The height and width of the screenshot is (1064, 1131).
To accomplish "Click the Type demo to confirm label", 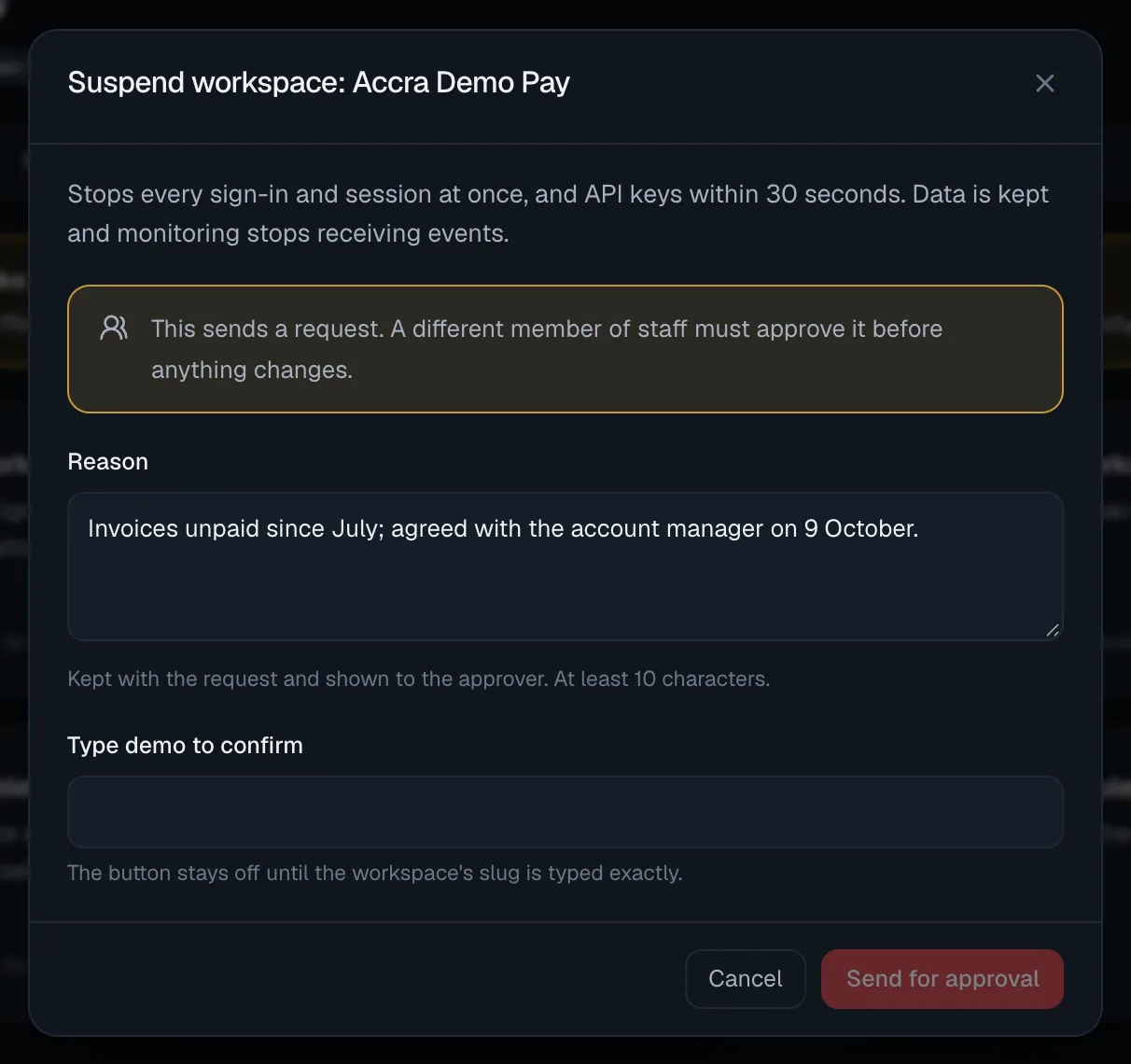I will (x=186, y=746).
